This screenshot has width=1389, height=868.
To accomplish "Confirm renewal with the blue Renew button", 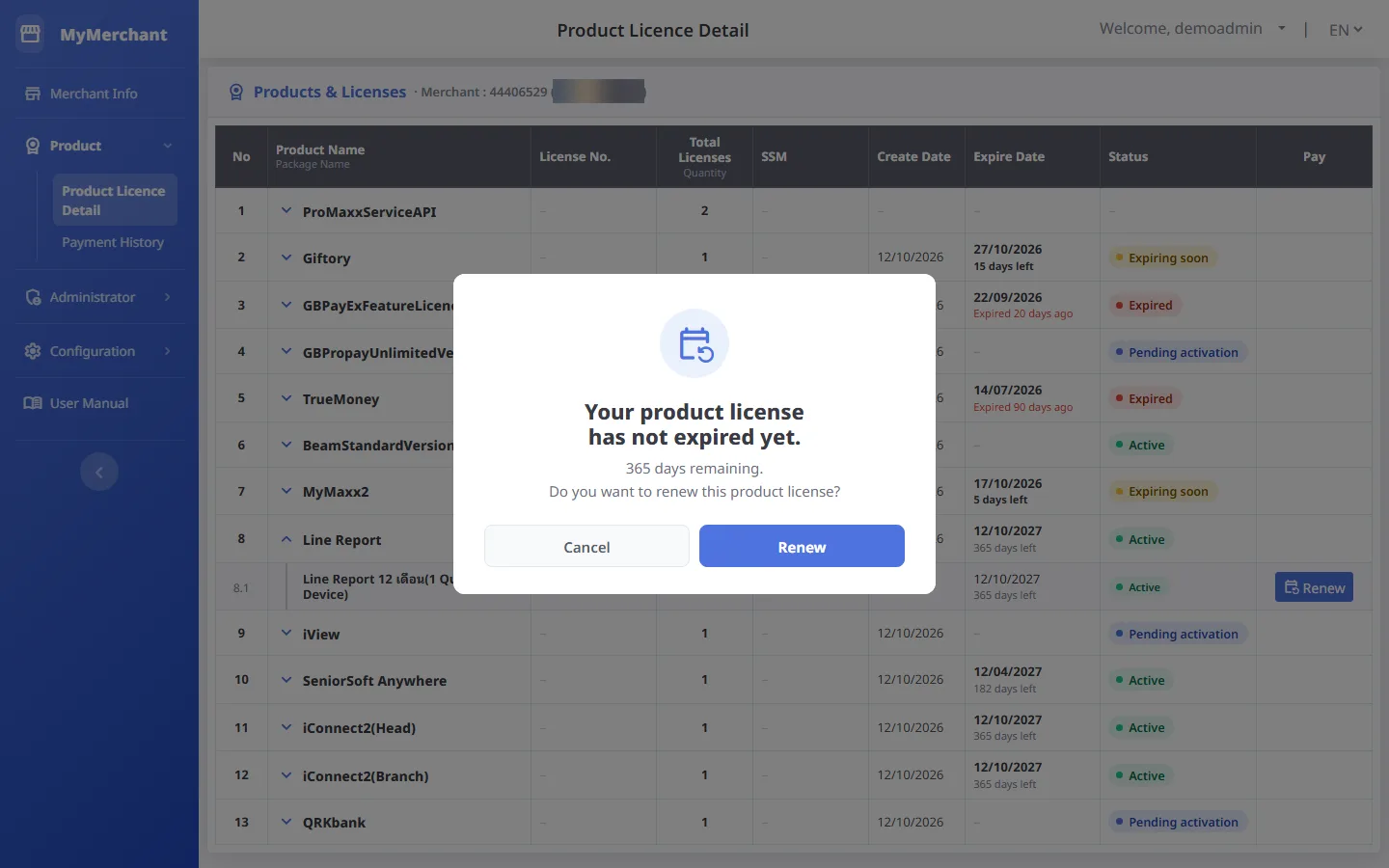I will pos(802,547).
